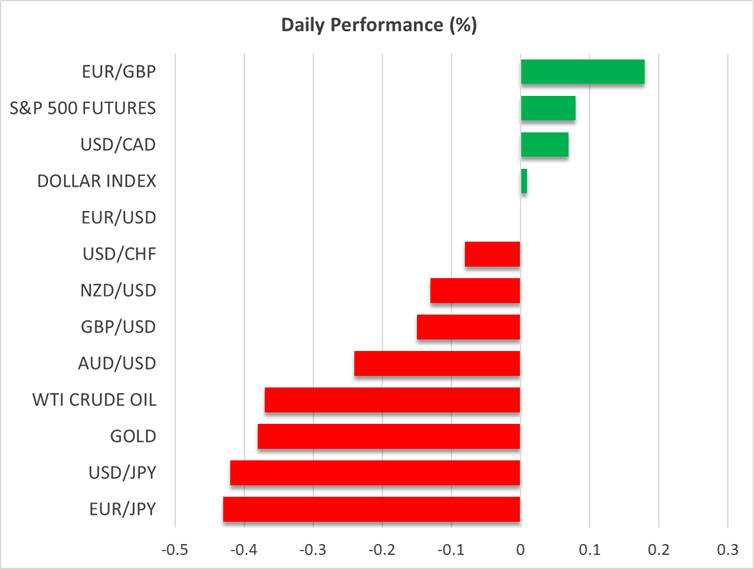Screen dimensions: 754x569
Task: Select the 0 axis tick label
Action: (x=520, y=550)
